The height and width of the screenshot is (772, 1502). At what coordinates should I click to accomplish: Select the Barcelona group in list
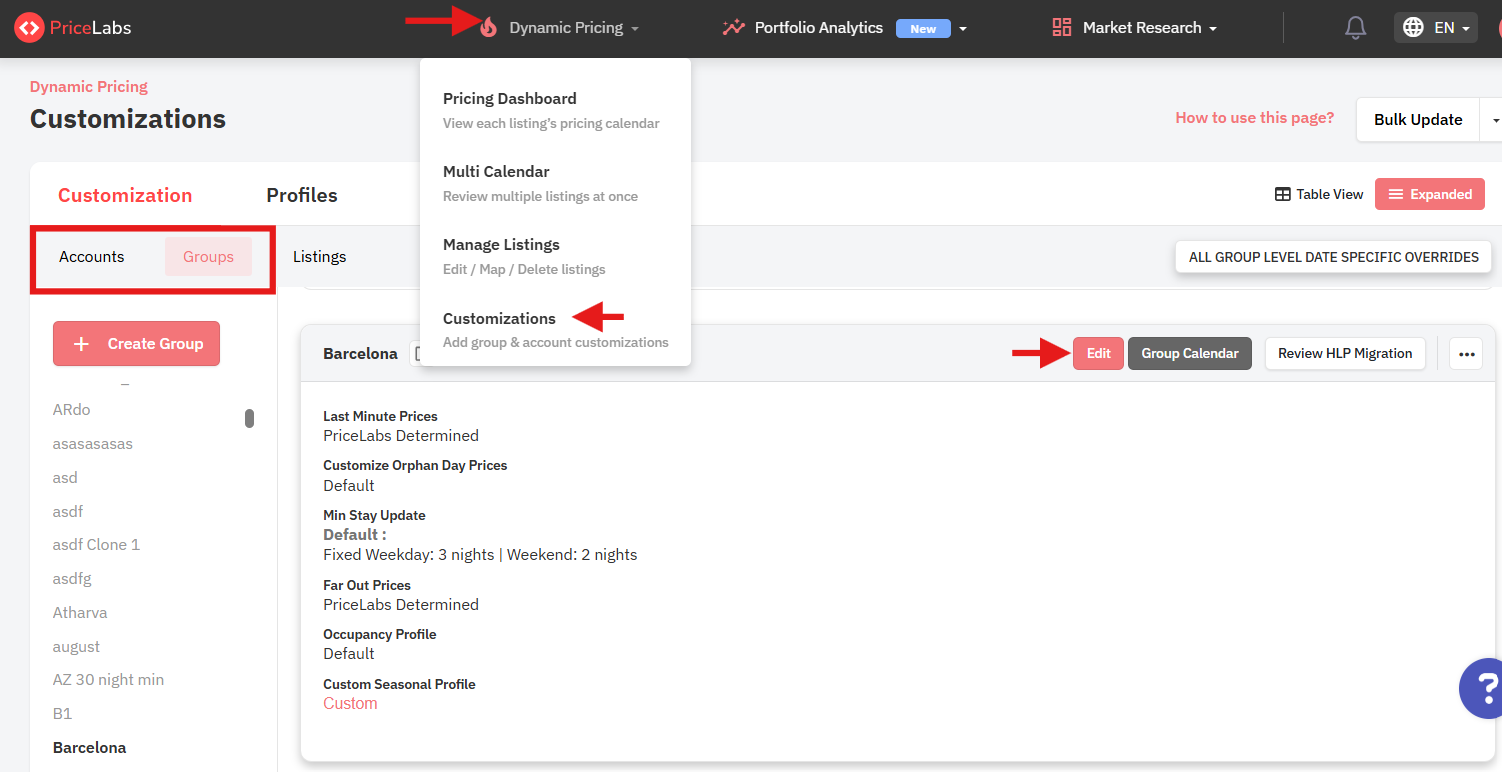[x=90, y=748]
